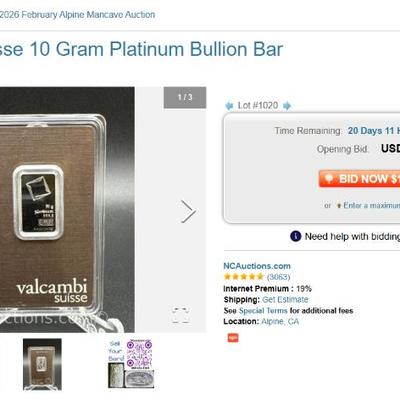Image resolution: width=400 pixels, height=400 pixels.
Task: Go to previous lot with left arrow
Action: [229, 106]
